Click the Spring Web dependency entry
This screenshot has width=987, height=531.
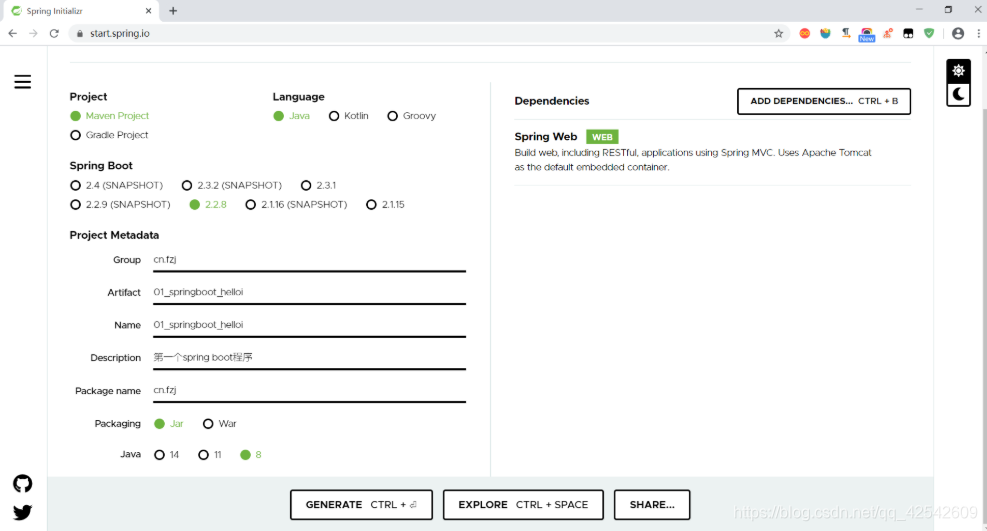(713, 152)
